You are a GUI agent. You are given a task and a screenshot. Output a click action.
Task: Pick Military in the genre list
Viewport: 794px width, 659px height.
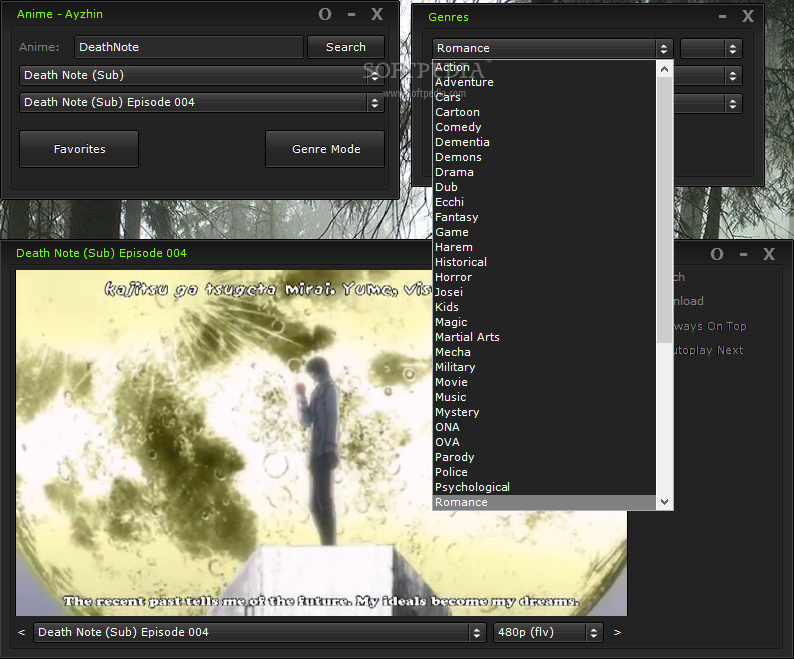(x=544, y=367)
